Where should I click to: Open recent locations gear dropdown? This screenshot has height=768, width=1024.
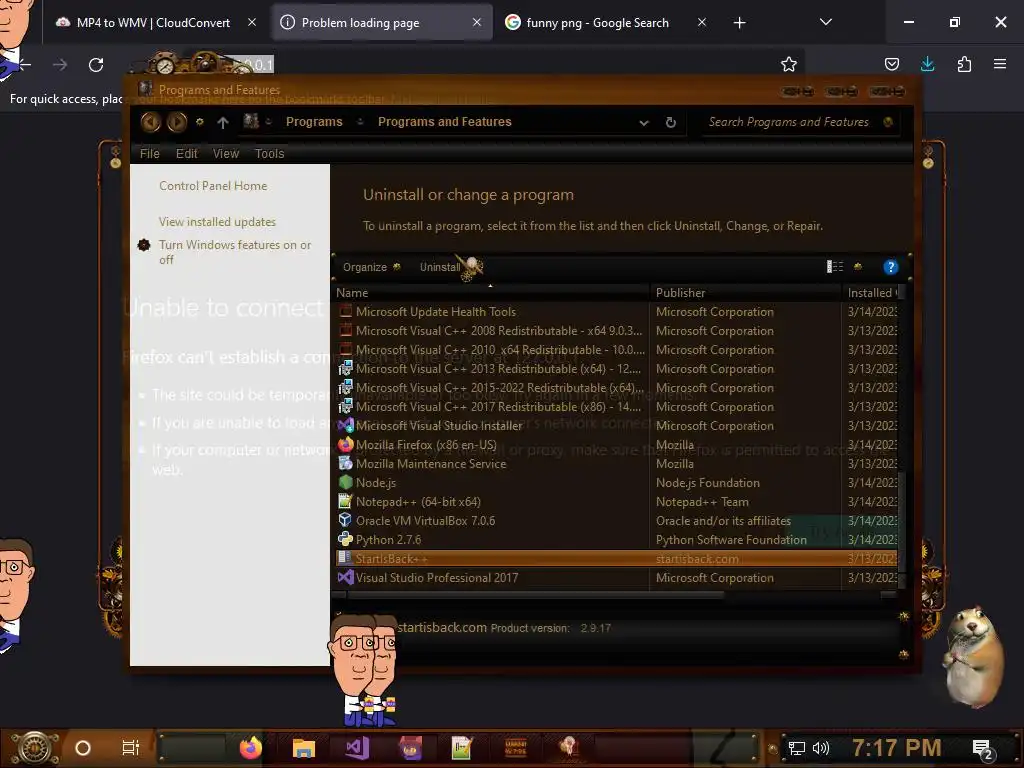(x=200, y=122)
